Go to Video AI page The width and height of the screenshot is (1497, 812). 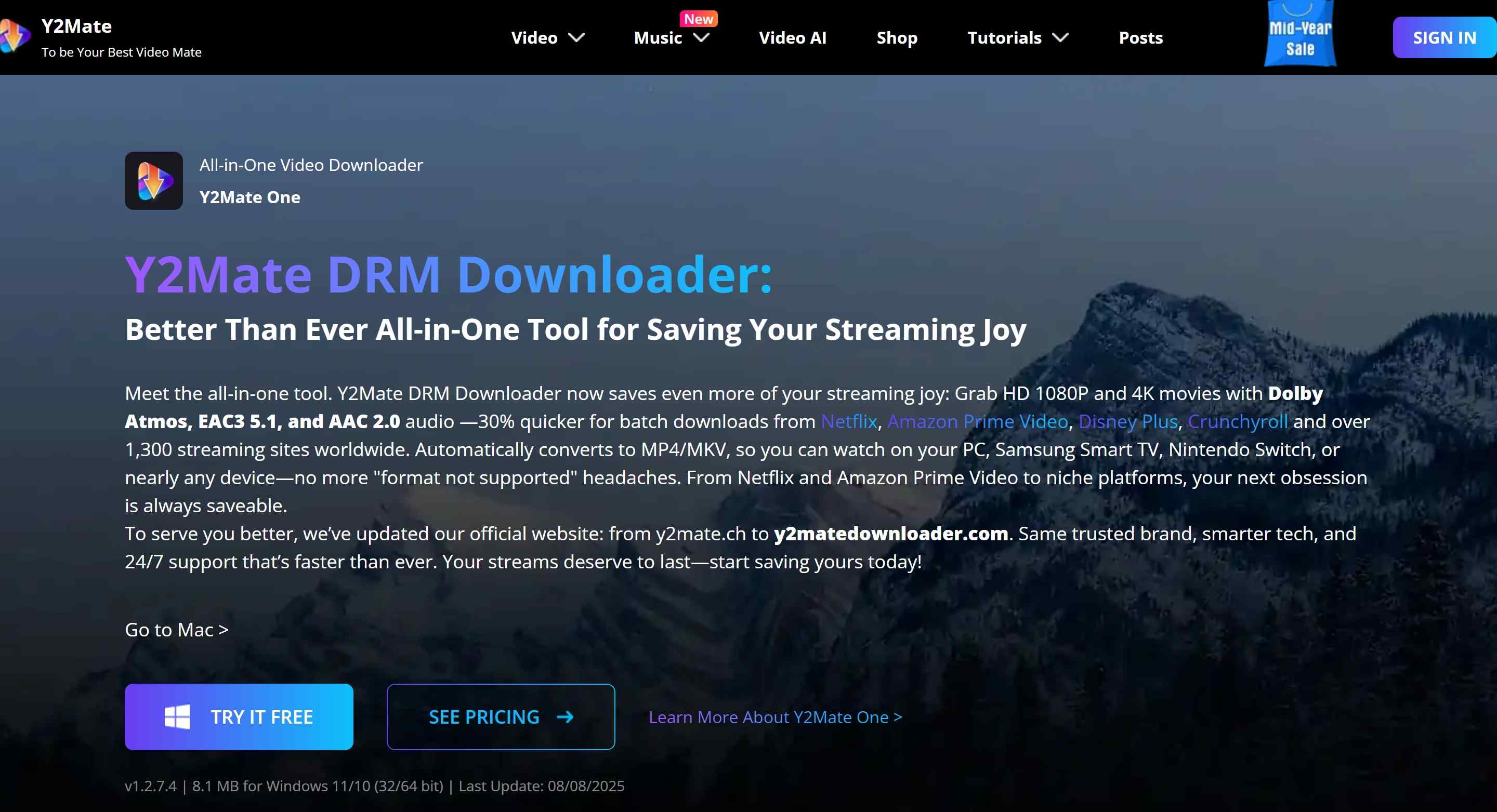click(x=793, y=38)
